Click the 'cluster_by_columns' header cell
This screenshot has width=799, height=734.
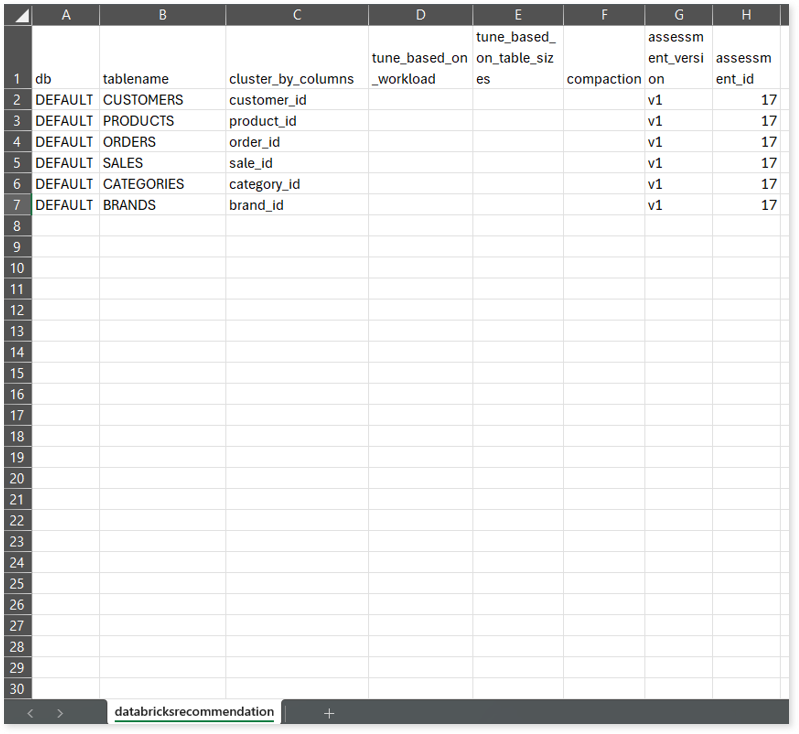297,57
